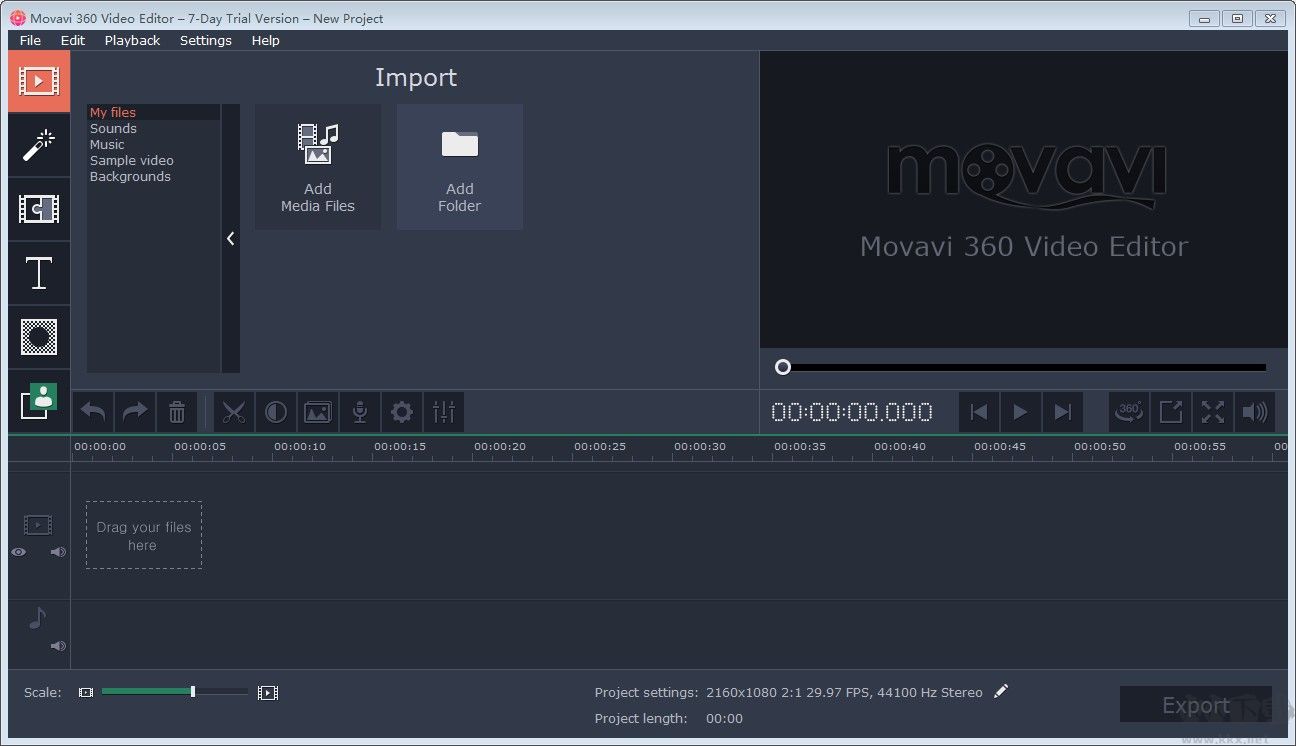
Task: Open the Settings menu
Action: 206,40
